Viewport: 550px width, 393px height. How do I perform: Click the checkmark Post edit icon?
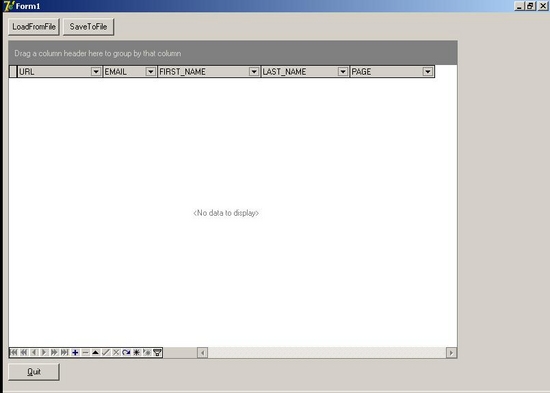[106, 352]
